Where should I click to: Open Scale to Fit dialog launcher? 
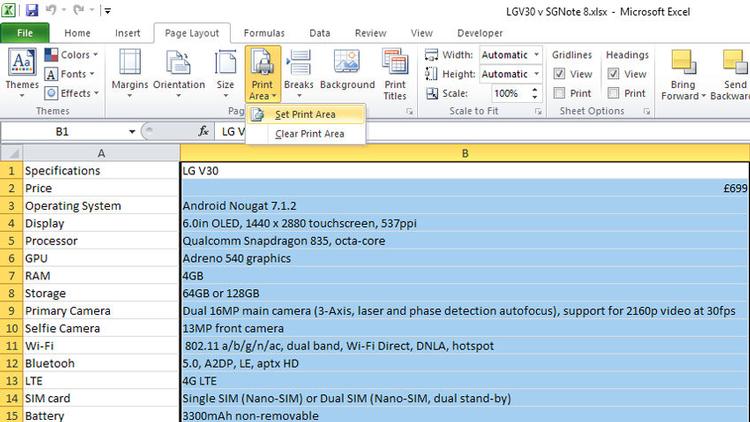(x=538, y=111)
